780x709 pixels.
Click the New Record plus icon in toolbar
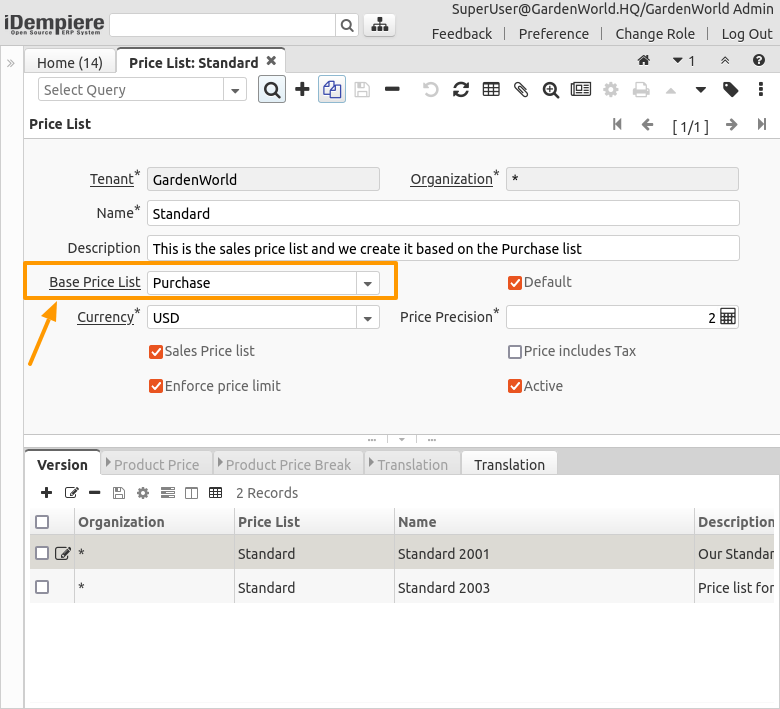coord(302,90)
